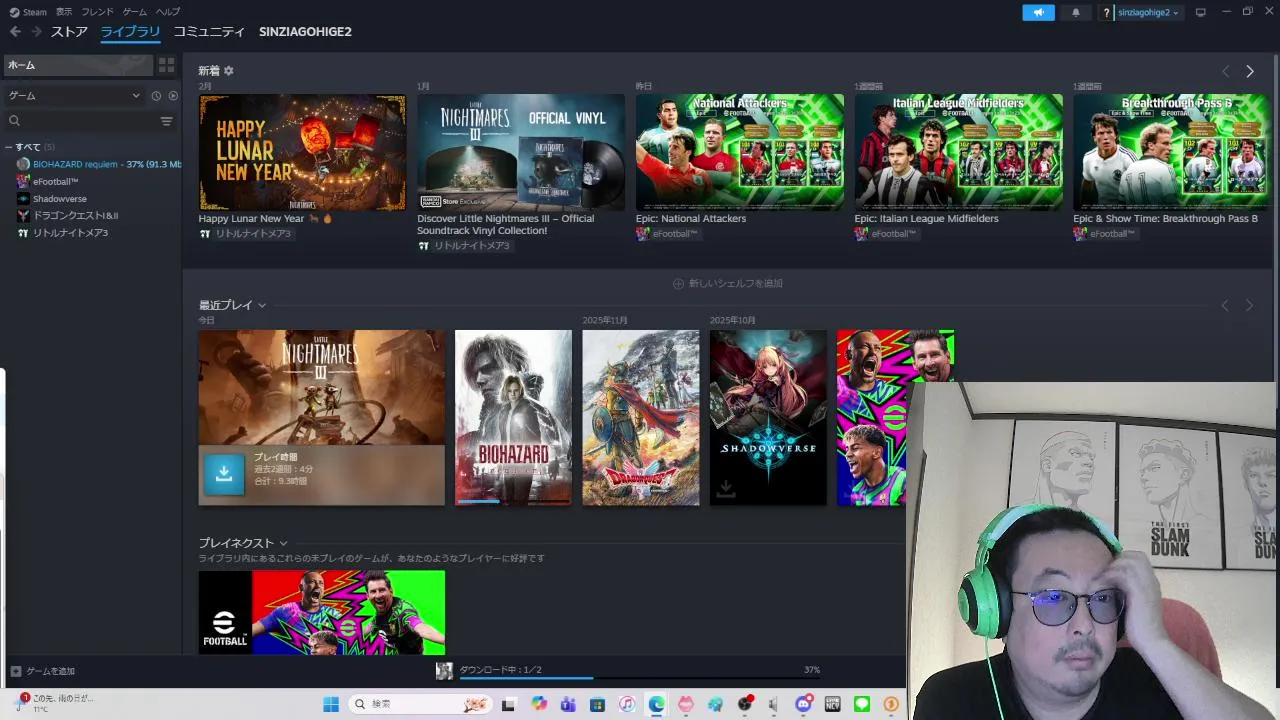Open the 表示 menu
The image size is (1280, 720).
[64, 12]
